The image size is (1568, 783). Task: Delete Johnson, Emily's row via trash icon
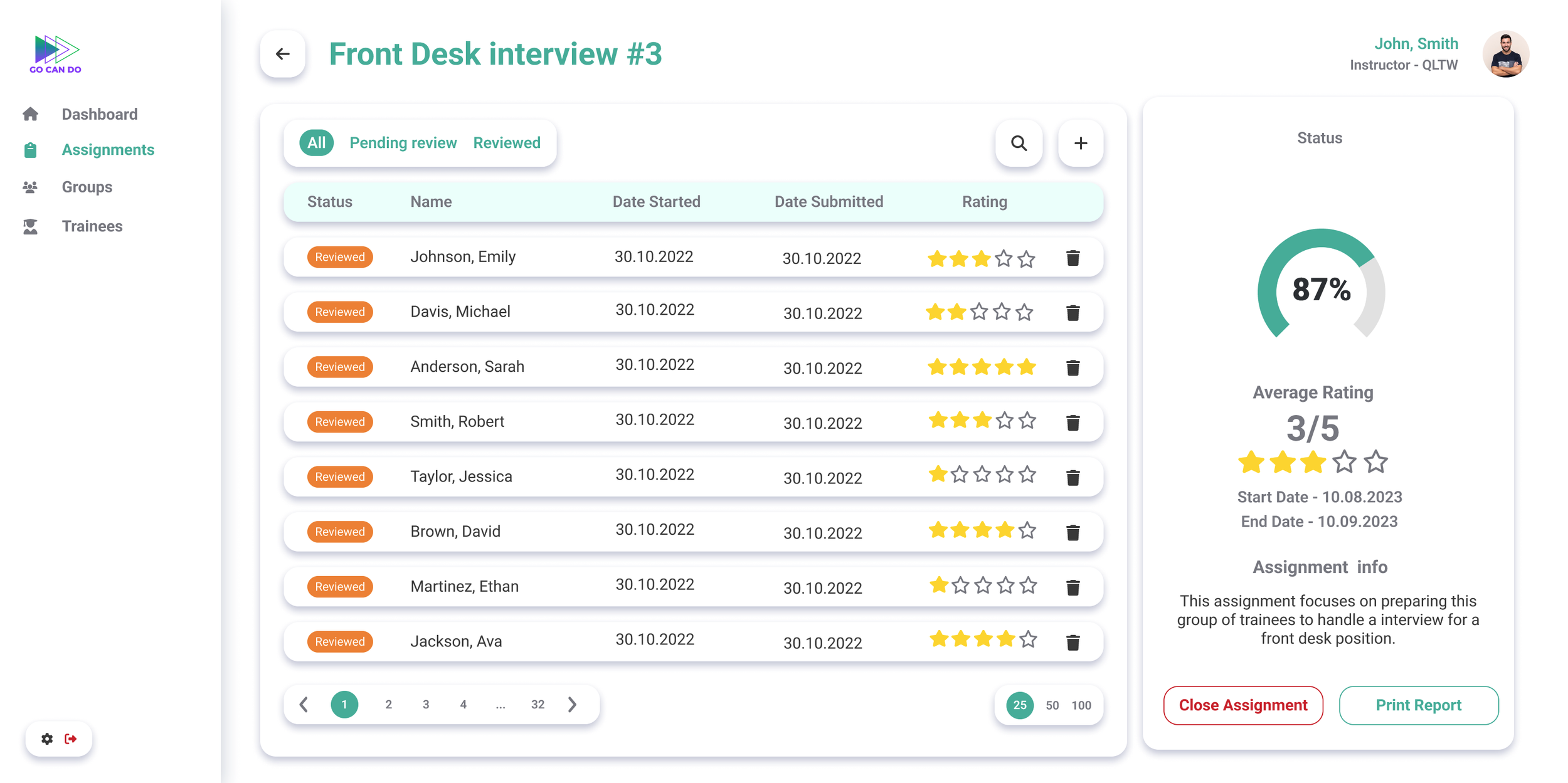(1073, 258)
